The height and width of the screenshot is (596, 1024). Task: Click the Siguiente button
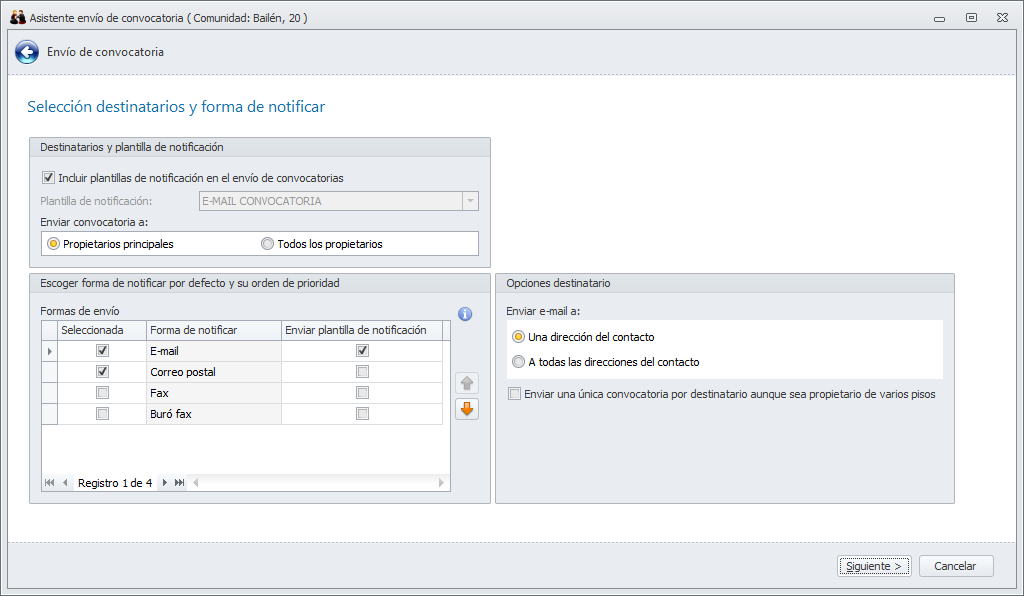pos(874,566)
